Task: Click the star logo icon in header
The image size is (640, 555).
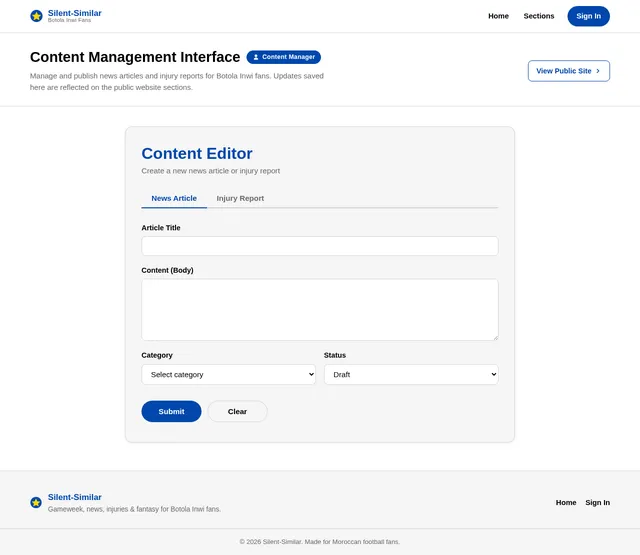Action: [36, 16]
